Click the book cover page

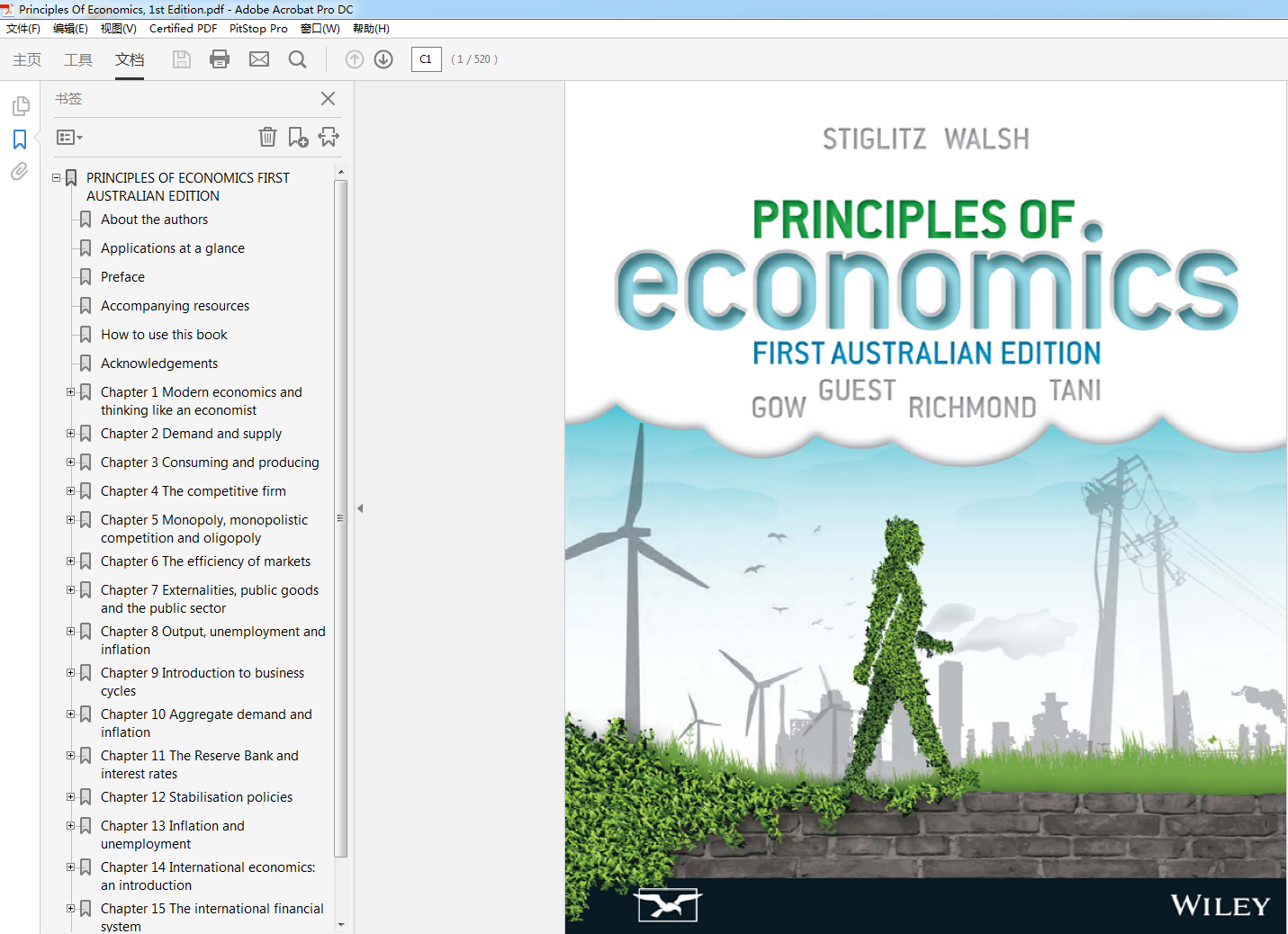926,507
